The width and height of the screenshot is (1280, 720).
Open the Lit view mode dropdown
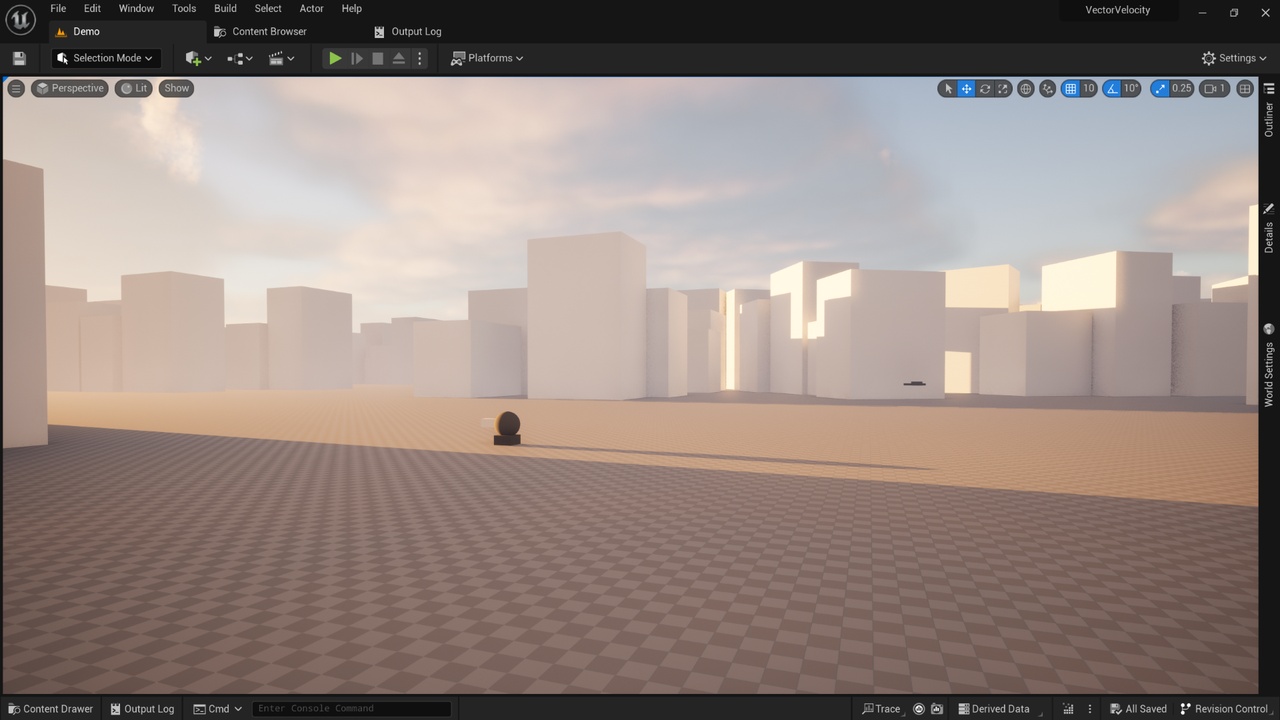coord(133,88)
